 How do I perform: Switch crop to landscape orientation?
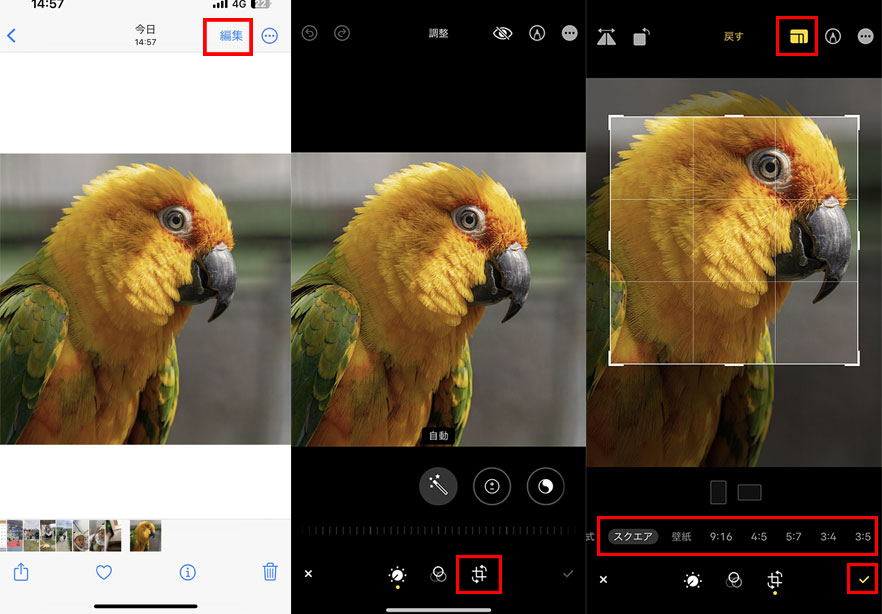(x=749, y=492)
